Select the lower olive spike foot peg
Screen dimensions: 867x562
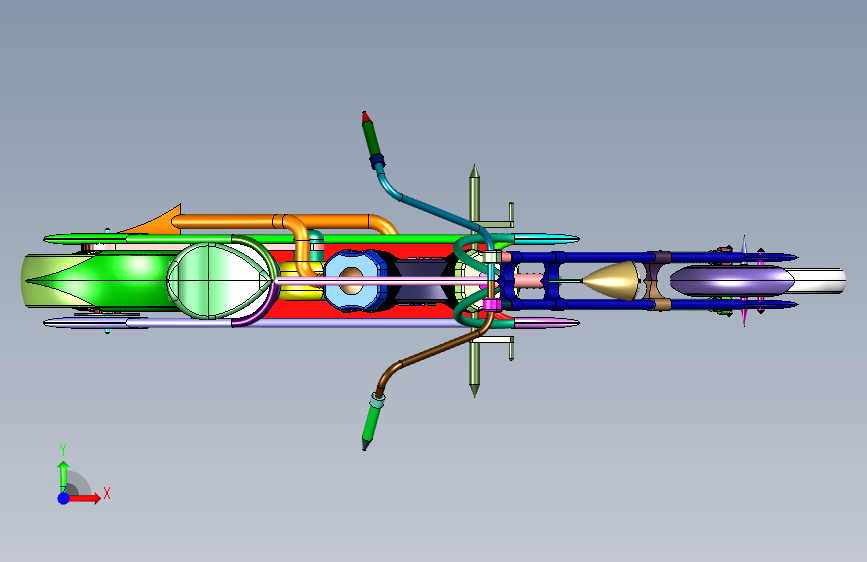(474, 368)
